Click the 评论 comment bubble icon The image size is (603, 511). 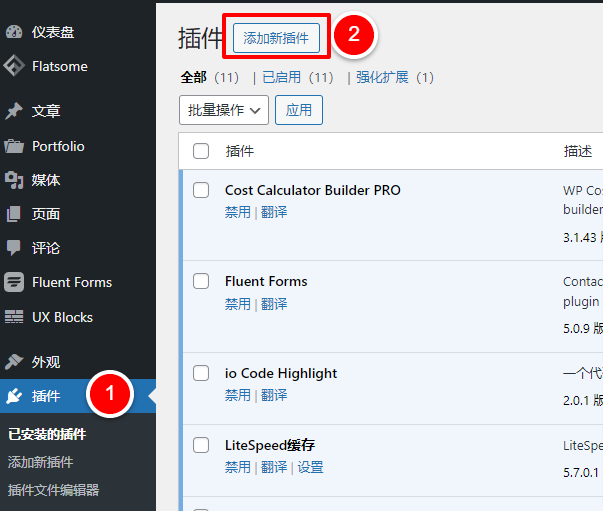[14, 248]
